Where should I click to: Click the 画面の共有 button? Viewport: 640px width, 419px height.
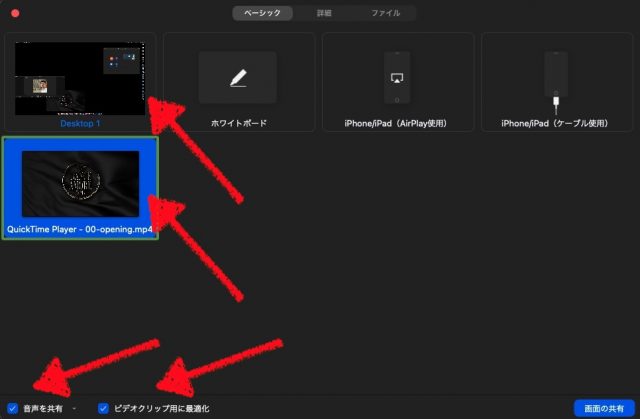tap(604, 408)
